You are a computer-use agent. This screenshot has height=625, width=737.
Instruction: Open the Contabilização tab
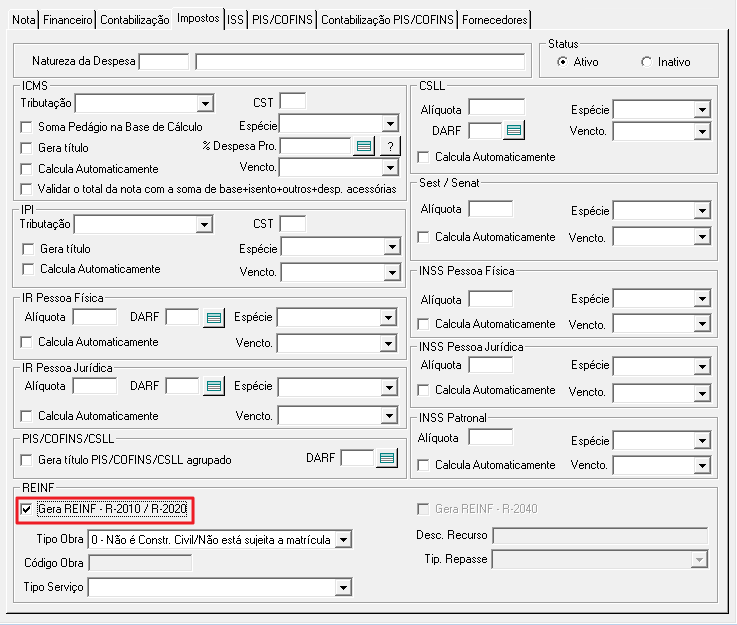pyautogui.click(x=134, y=20)
